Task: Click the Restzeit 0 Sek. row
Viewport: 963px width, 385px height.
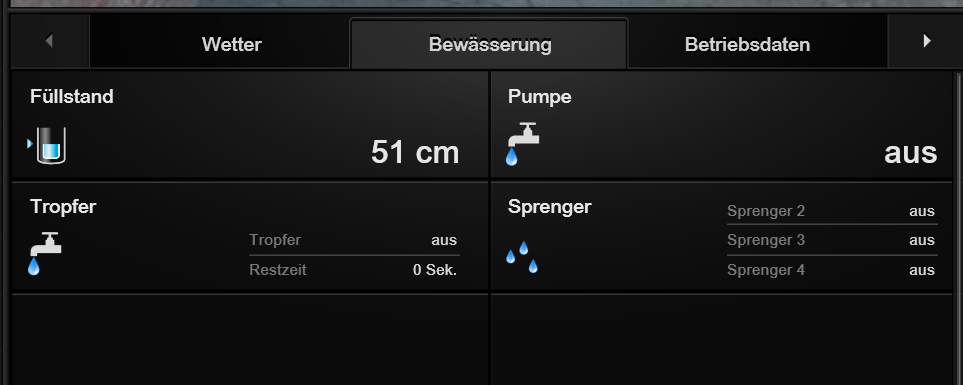Action: click(x=354, y=270)
